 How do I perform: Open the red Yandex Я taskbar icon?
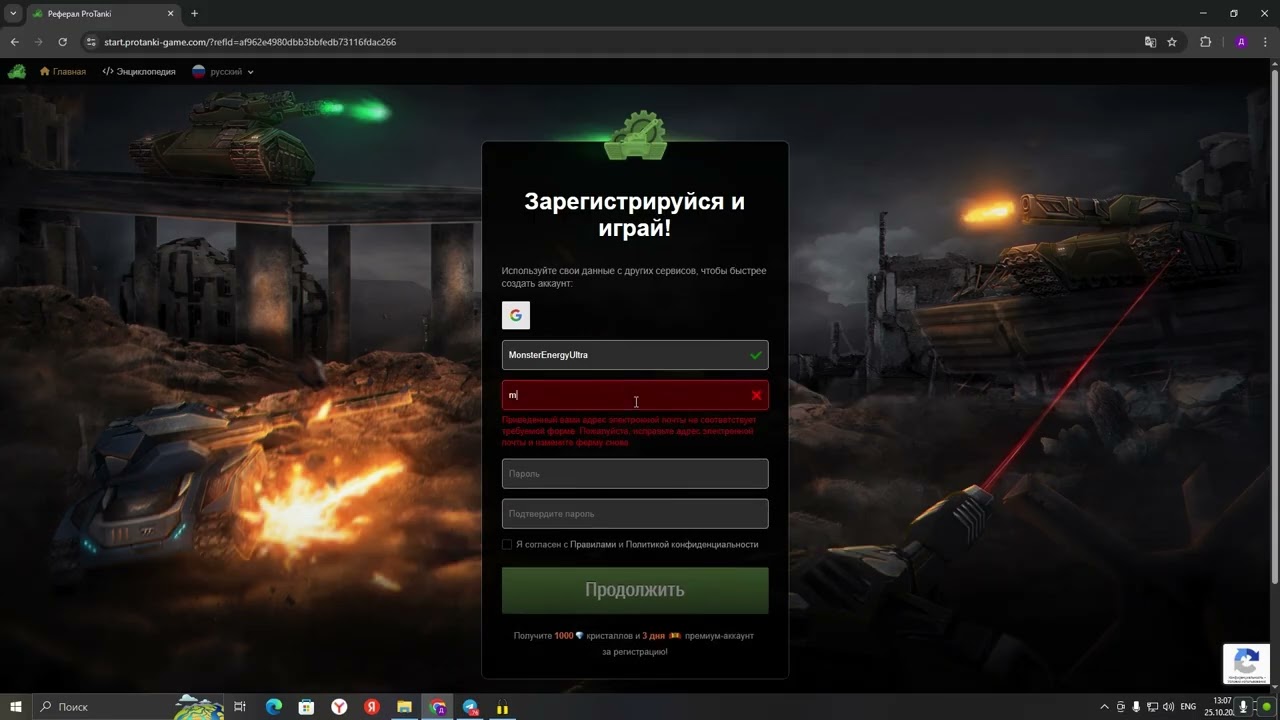click(x=372, y=707)
